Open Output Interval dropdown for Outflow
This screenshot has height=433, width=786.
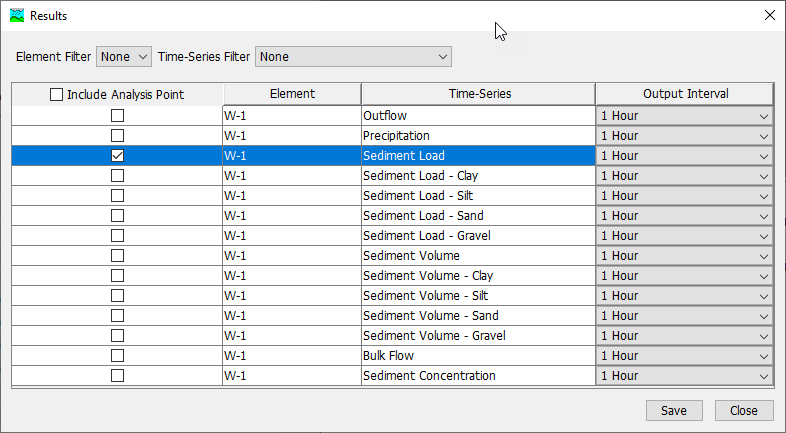pos(684,116)
